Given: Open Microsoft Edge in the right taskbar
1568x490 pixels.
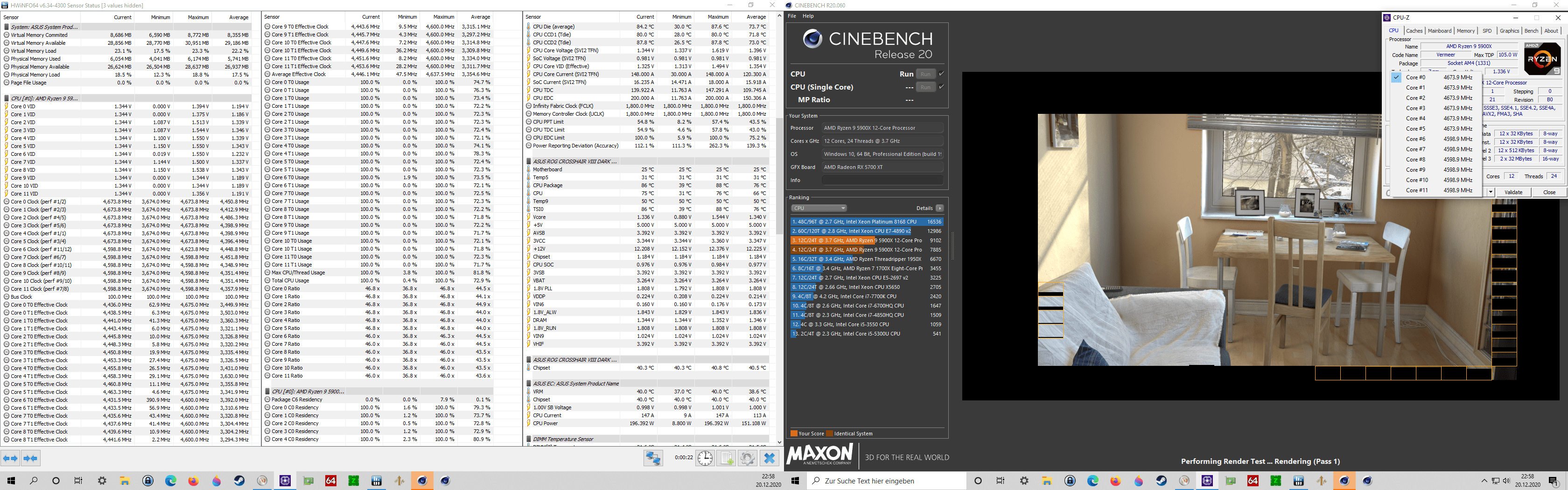Looking at the screenshot, I should pyautogui.click(x=1092, y=481).
